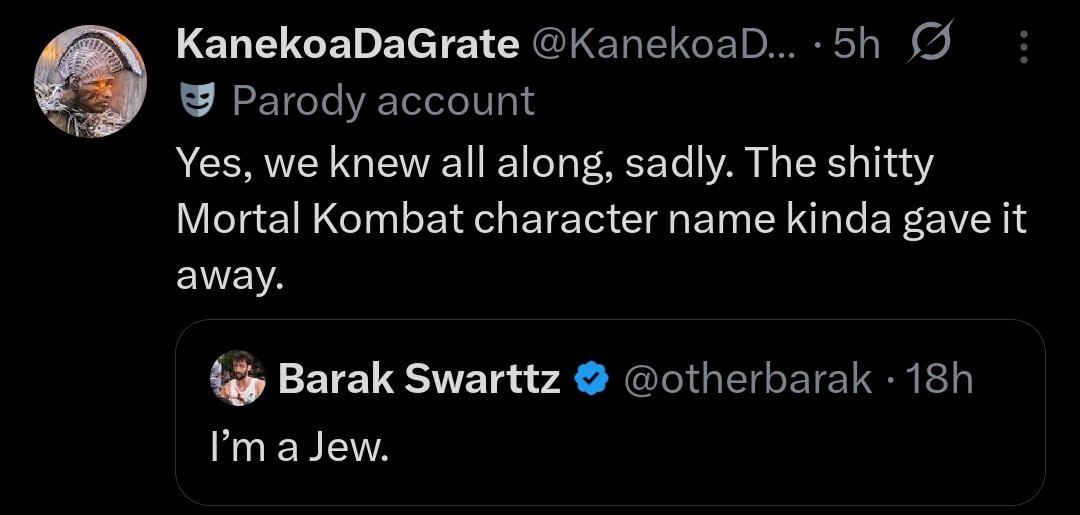Open the quoted post text "I'm a Jew."
This screenshot has width=1080, height=515.
[x=297, y=447]
